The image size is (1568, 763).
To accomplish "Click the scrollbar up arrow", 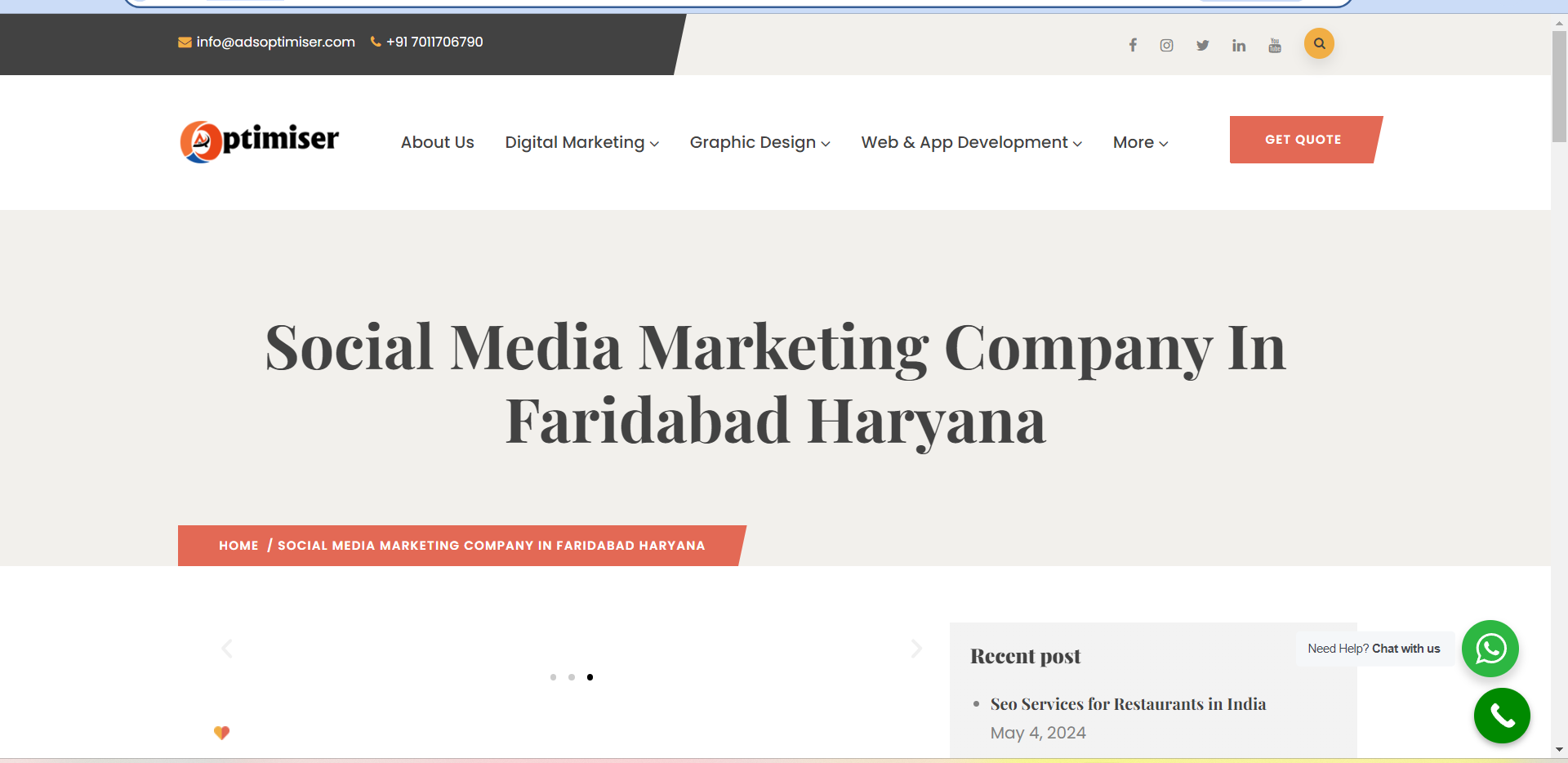I will (1559, 24).
